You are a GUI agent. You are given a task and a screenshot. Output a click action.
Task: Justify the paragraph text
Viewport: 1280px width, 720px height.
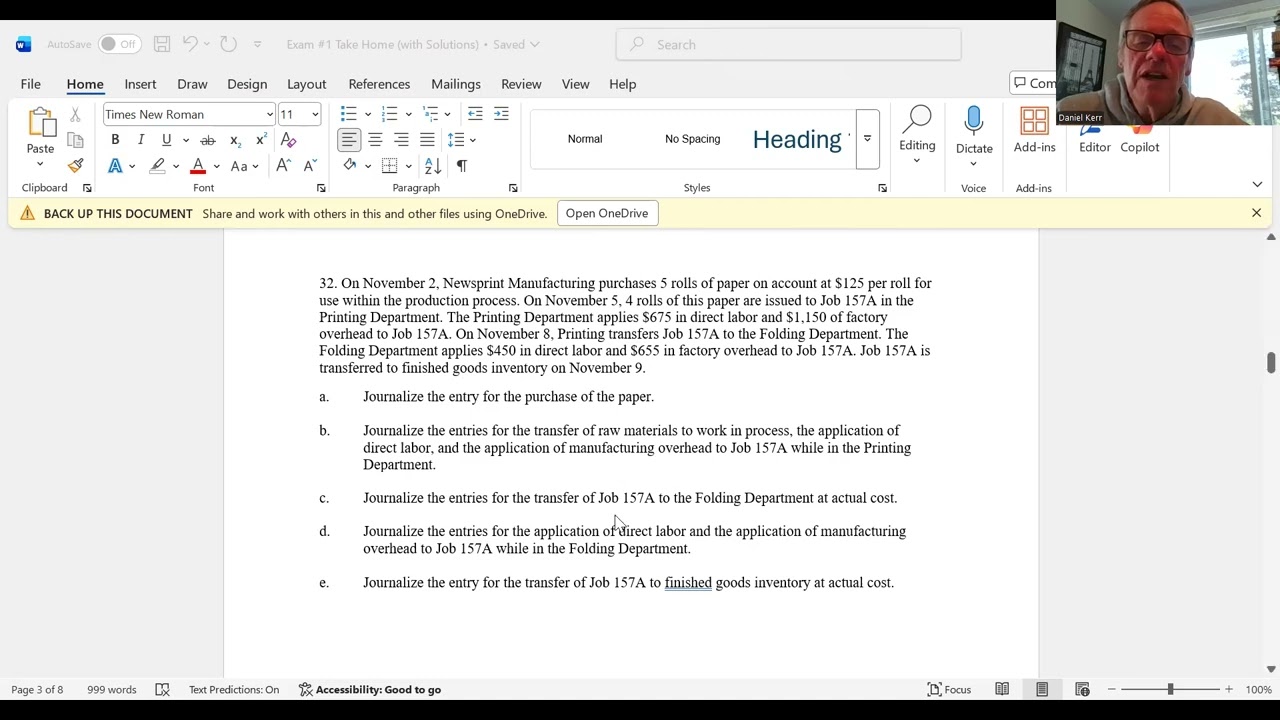click(x=427, y=140)
